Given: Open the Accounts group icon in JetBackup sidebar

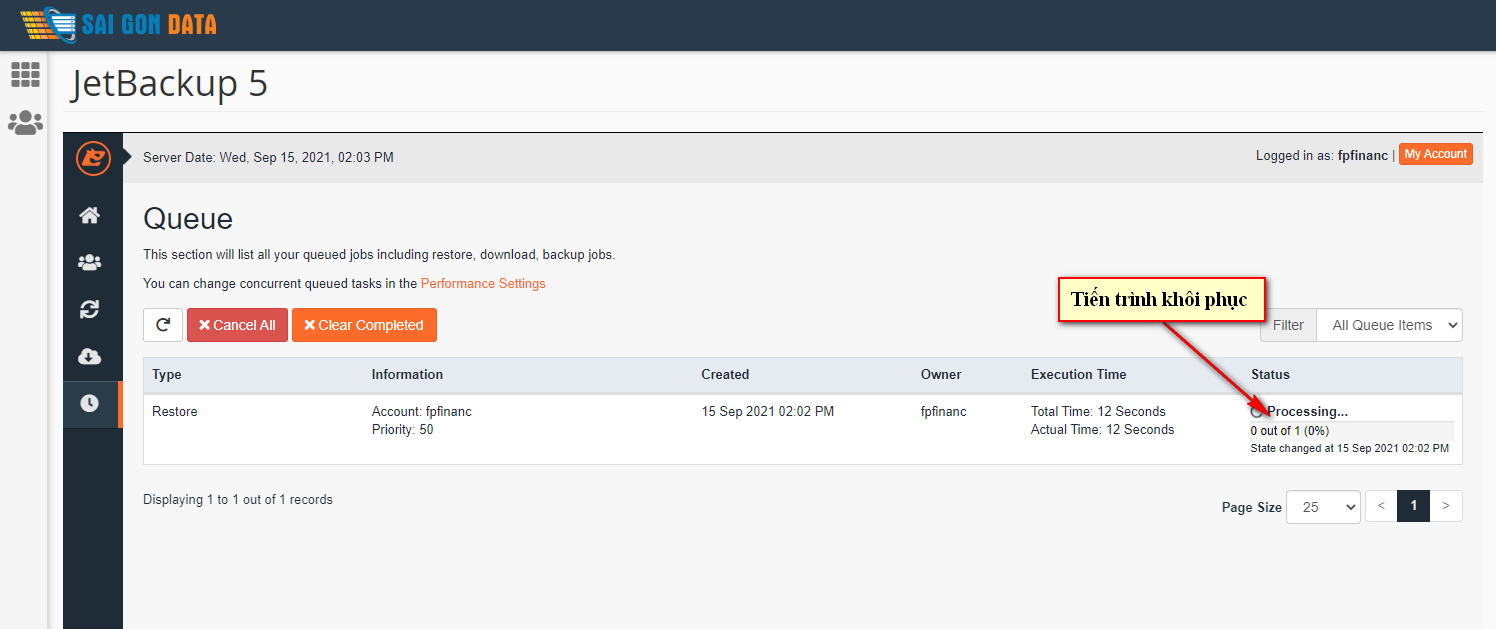Looking at the screenshot, I should click(x=90, y=262).
